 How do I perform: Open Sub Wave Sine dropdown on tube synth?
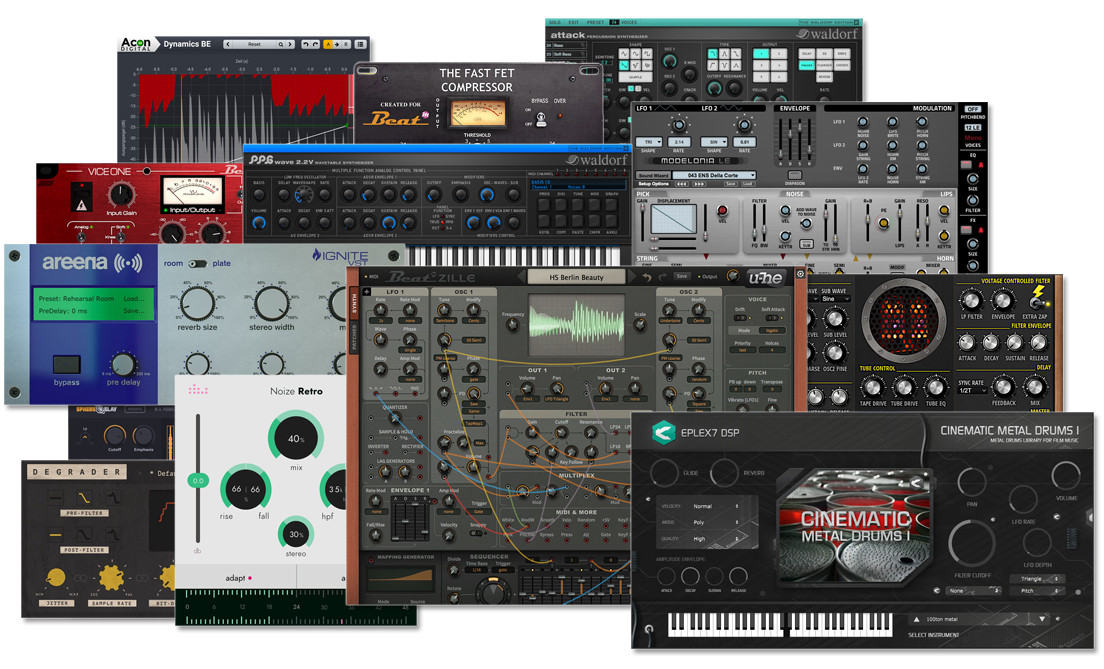pos(835,299)
